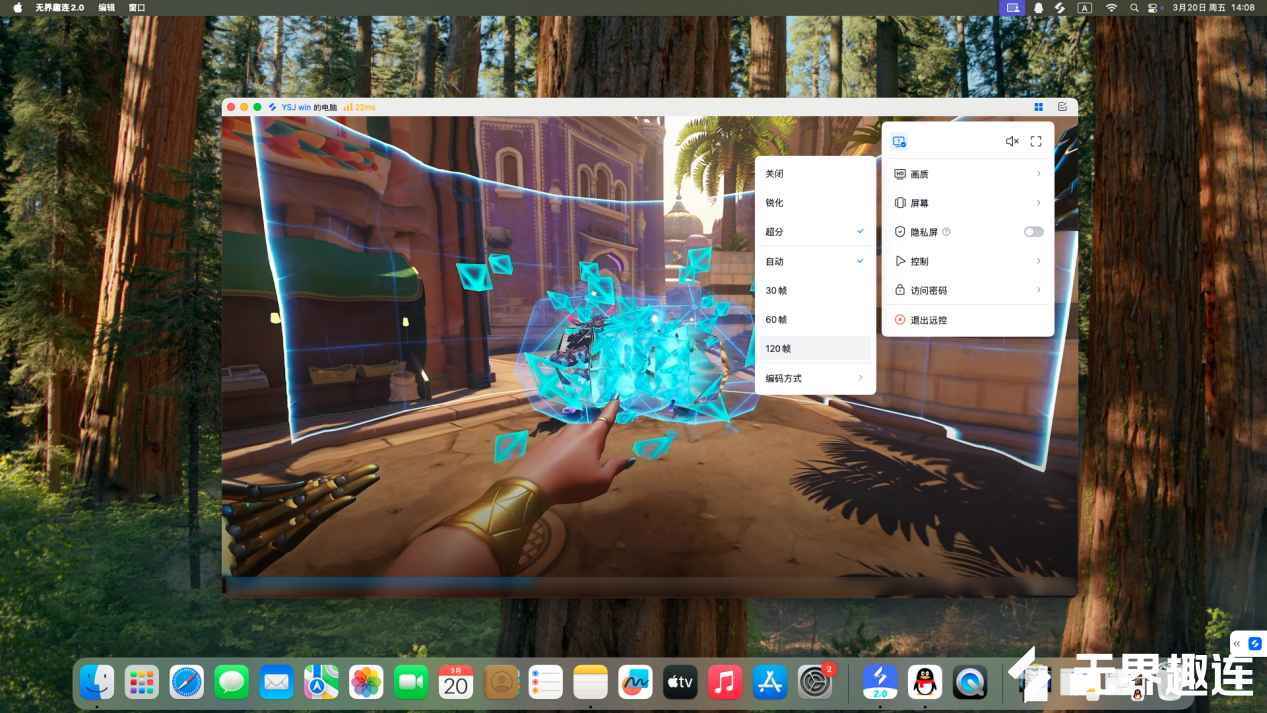
Task: Click 退出远控 to exit remote control
Action: pyautogui.click(x=928, y=320)
